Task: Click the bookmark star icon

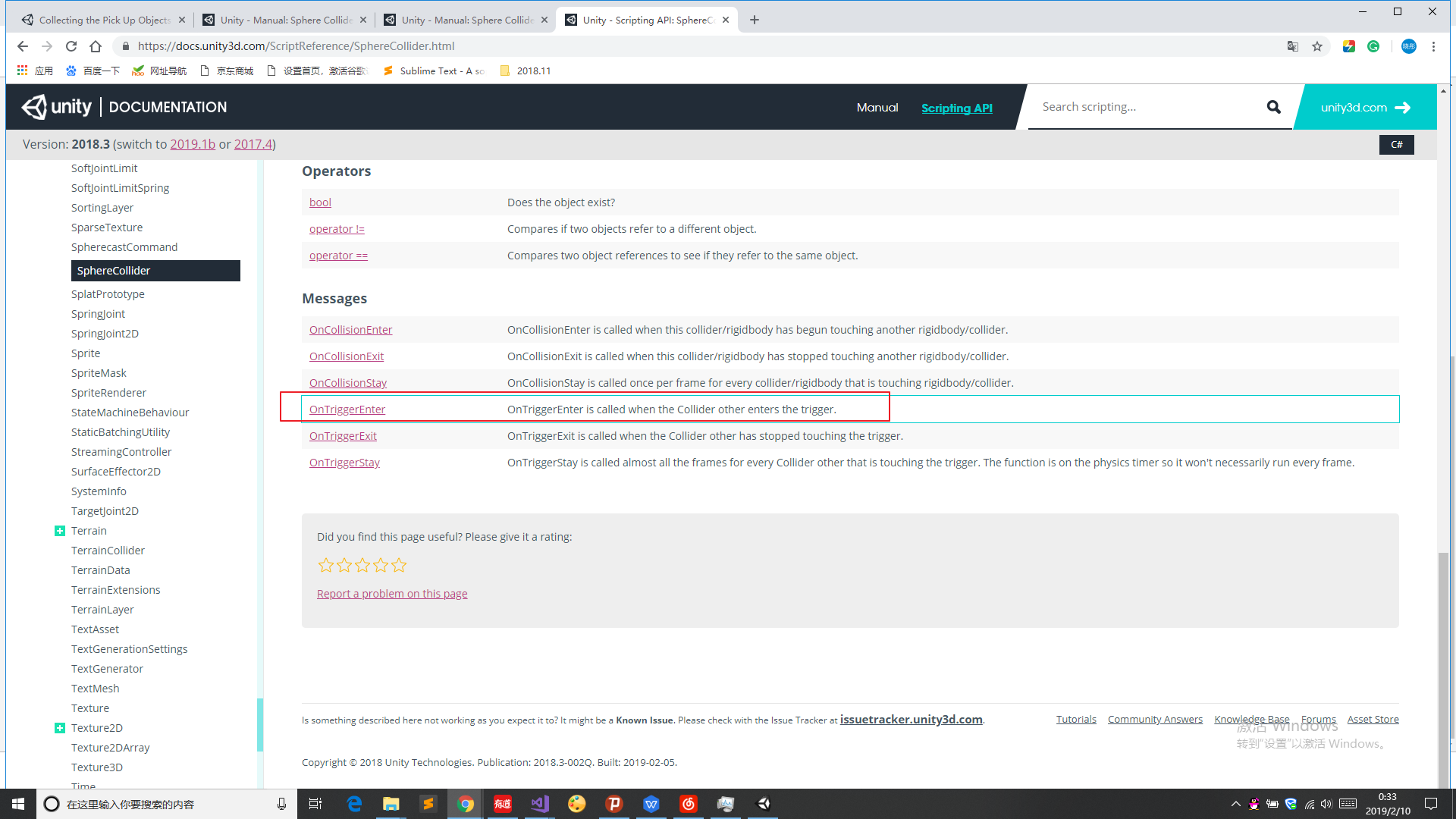Action: 1317,46
